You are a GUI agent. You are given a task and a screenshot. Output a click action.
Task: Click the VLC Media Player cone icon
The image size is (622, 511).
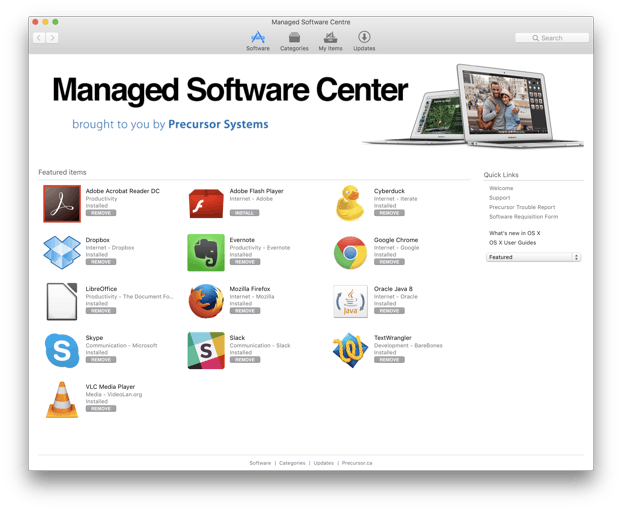(x=62, y=400)
